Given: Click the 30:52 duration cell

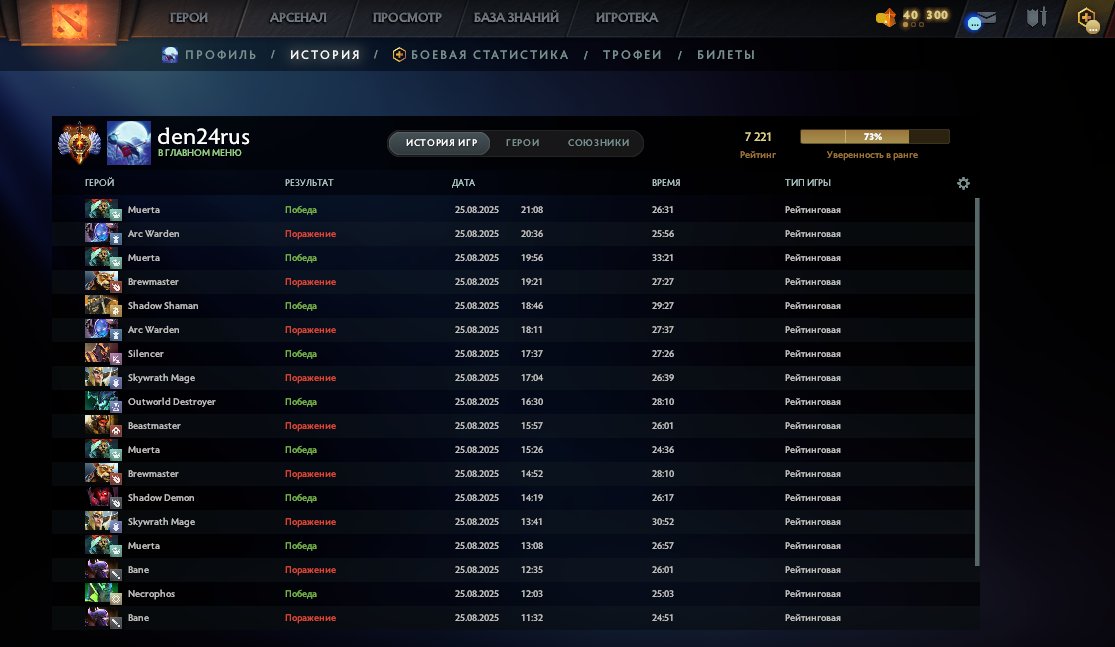Looking at the screenshot, I should coord(662,522).
